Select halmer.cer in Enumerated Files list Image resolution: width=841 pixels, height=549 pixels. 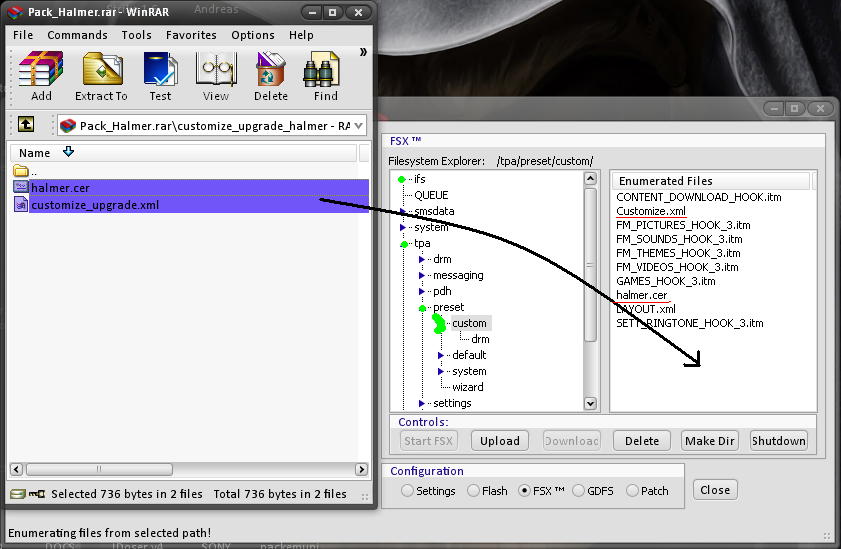(x=641, y=295)
